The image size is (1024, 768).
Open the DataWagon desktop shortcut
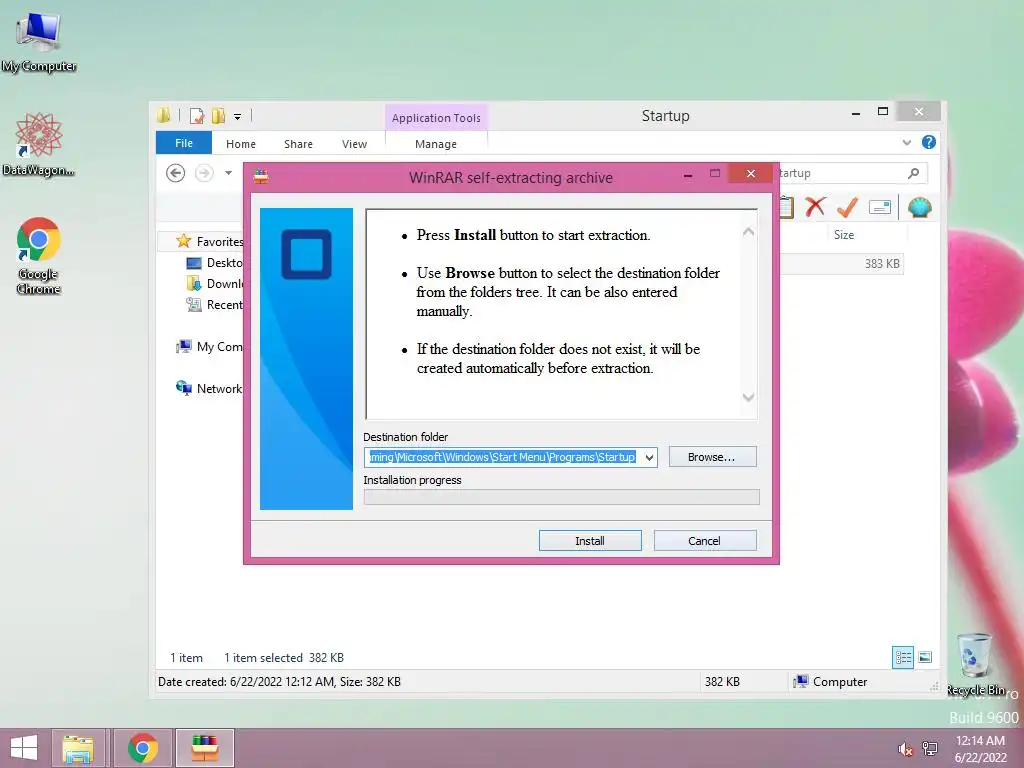click(x=39, y=144)
